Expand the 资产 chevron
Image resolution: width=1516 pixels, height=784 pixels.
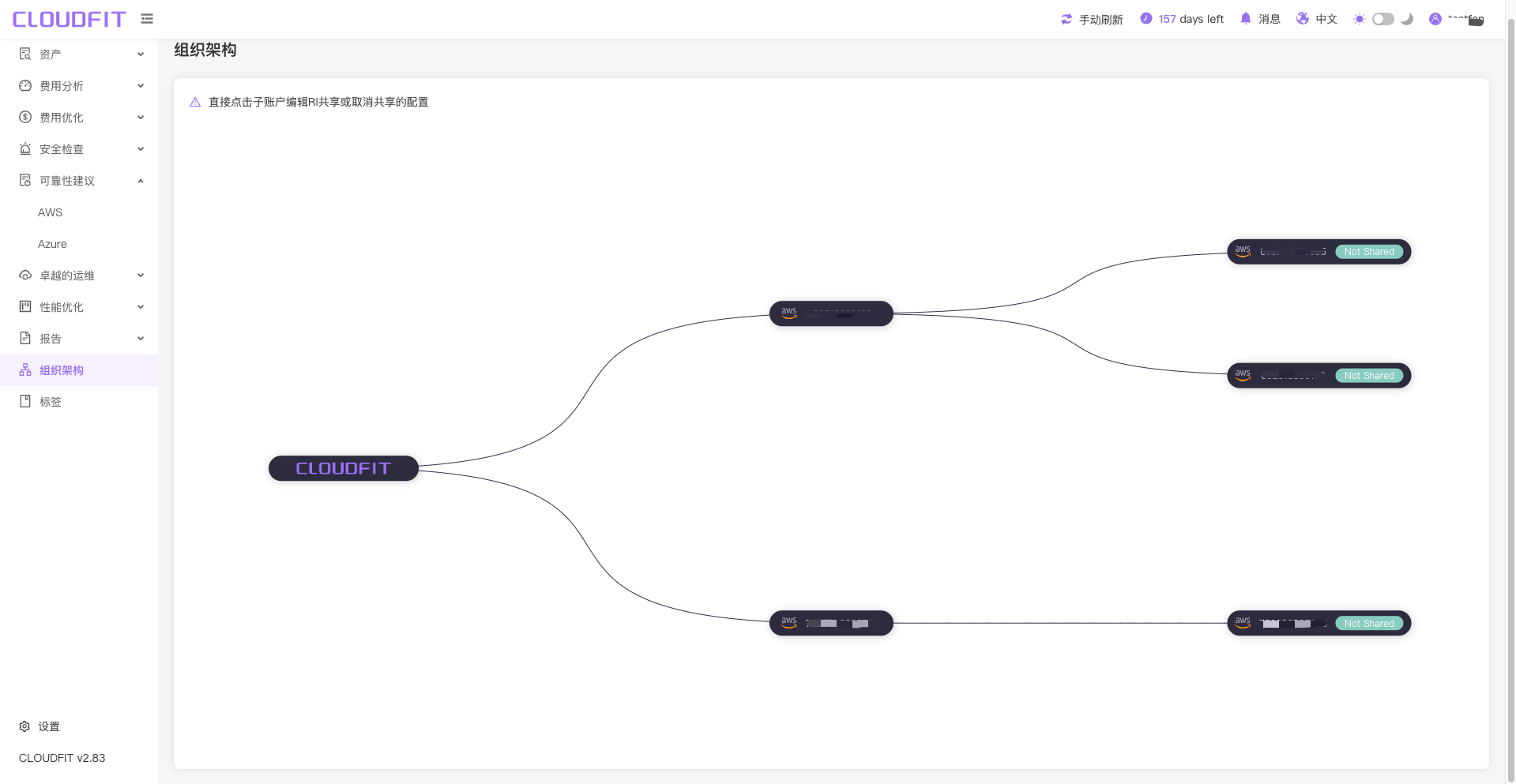(x=141, y=54)
